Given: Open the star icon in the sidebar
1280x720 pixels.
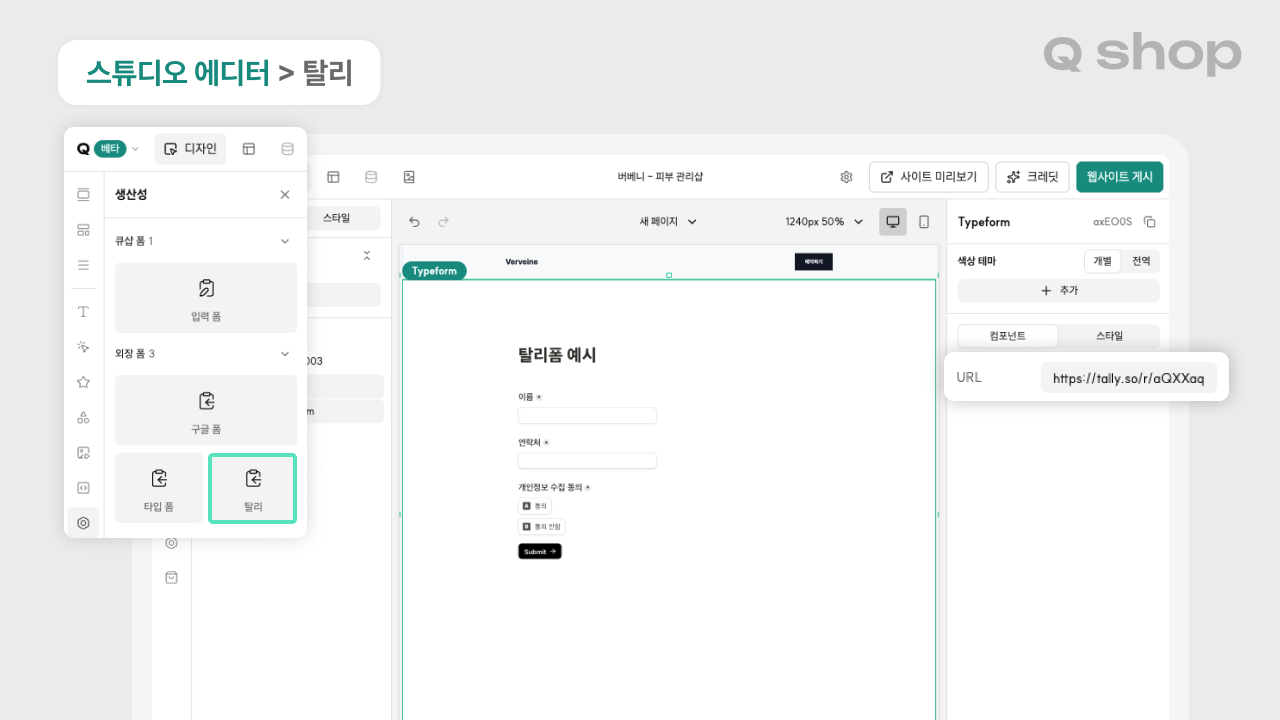Looking at the screenshot, I should point(83,382).
